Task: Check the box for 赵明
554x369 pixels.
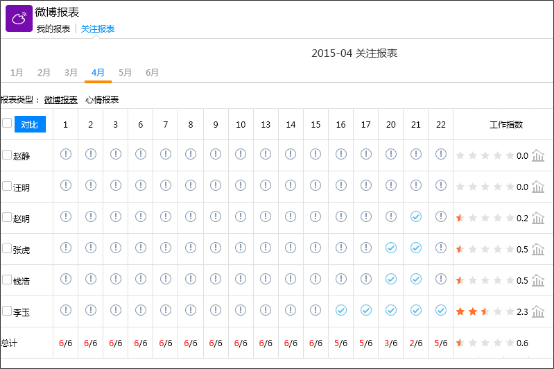Action: (x=7, y=217)
